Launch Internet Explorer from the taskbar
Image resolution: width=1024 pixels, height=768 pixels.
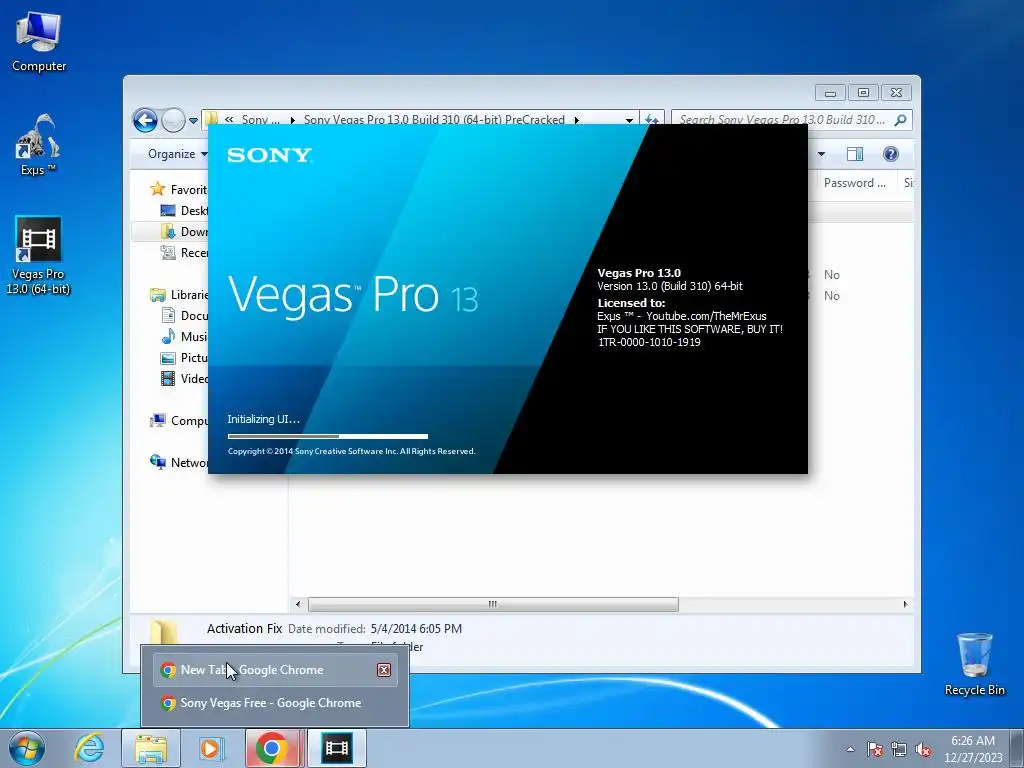[x=89, y=748]
